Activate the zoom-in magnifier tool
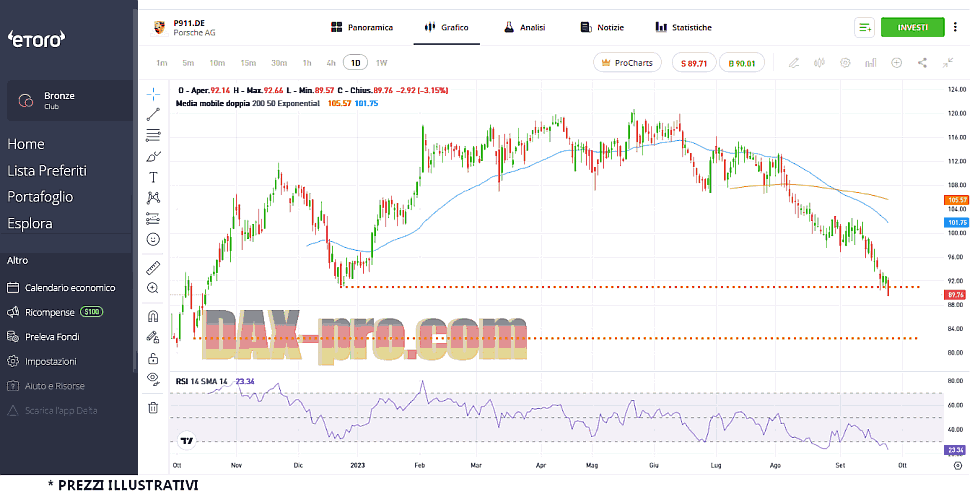Image resolution: width=970 pixels, height=494 pixels. (153, 288)
